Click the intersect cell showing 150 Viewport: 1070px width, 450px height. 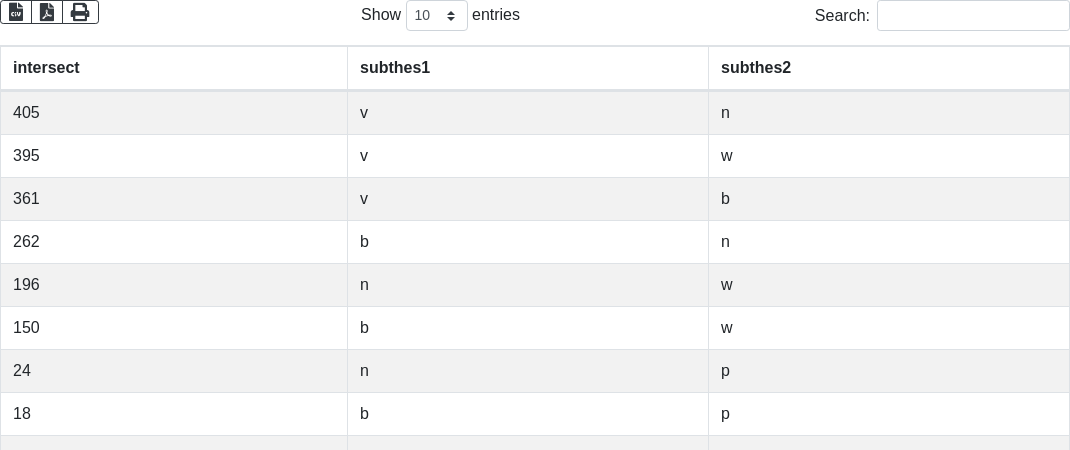pyautogui.click(x=26, y=328)
